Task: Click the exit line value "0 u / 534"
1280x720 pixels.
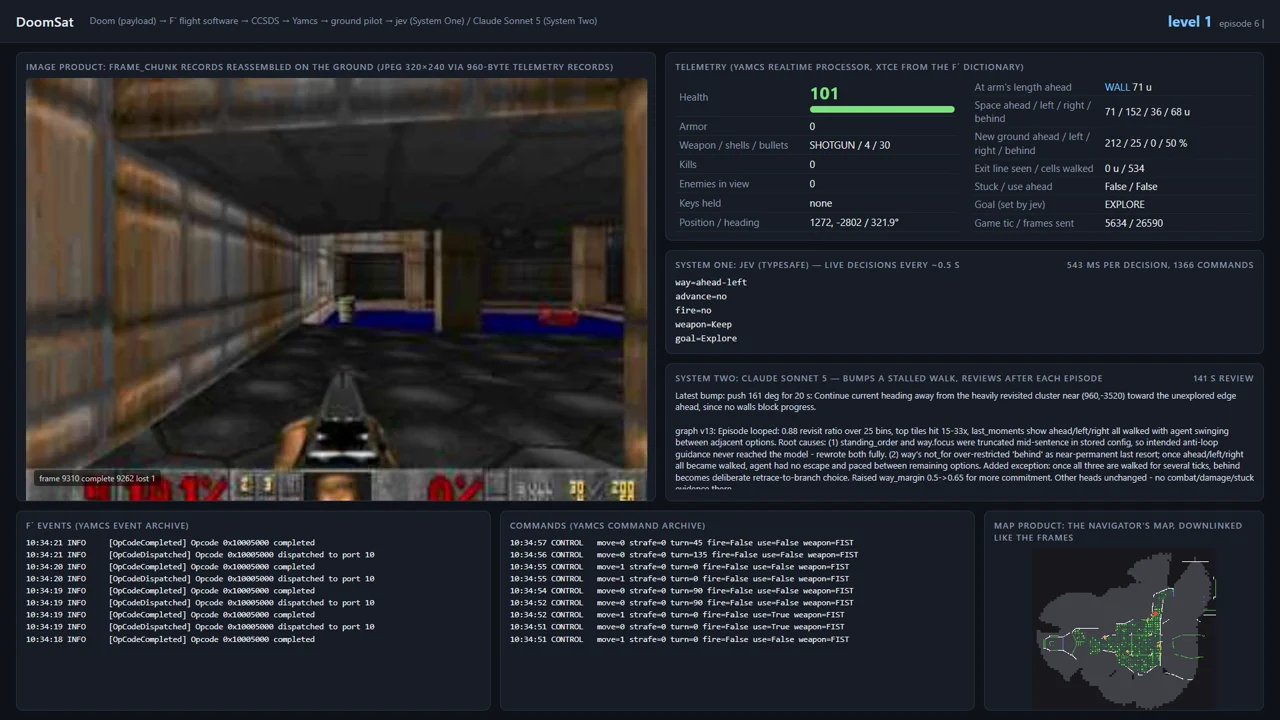Action: click(x=1125, y=168)
